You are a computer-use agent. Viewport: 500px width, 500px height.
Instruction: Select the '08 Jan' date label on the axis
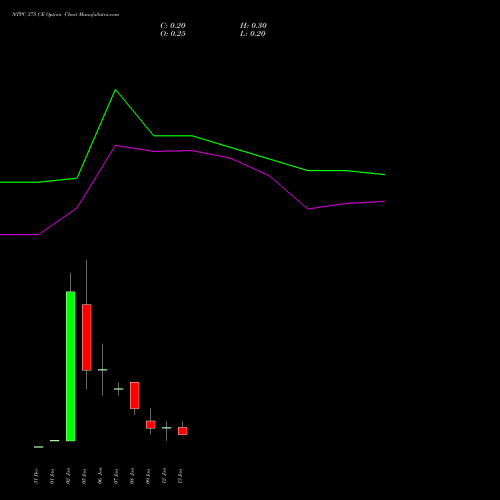tap(132, 476)
